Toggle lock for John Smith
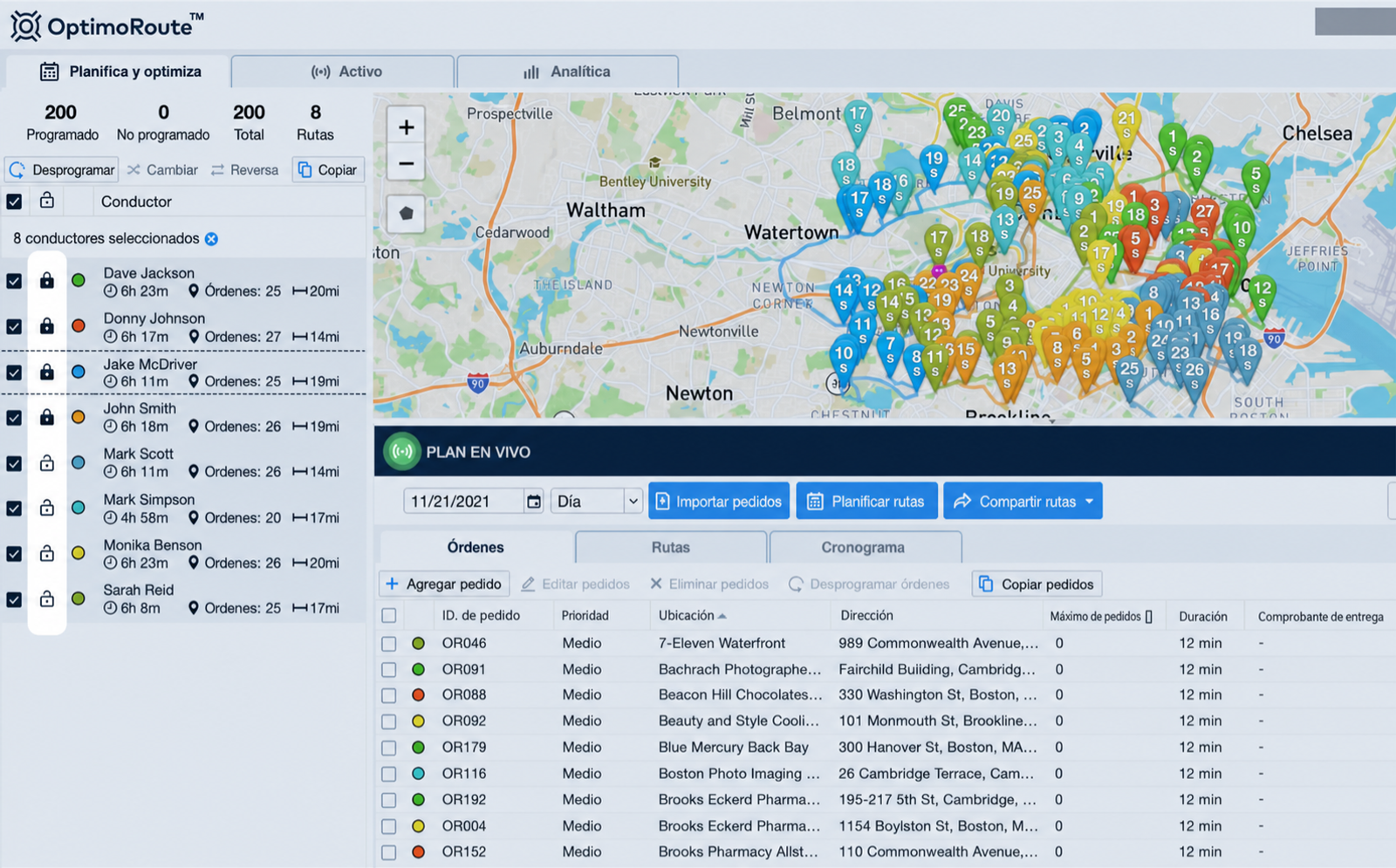Viewport: 1396px width, 868px height. point(47,417)
